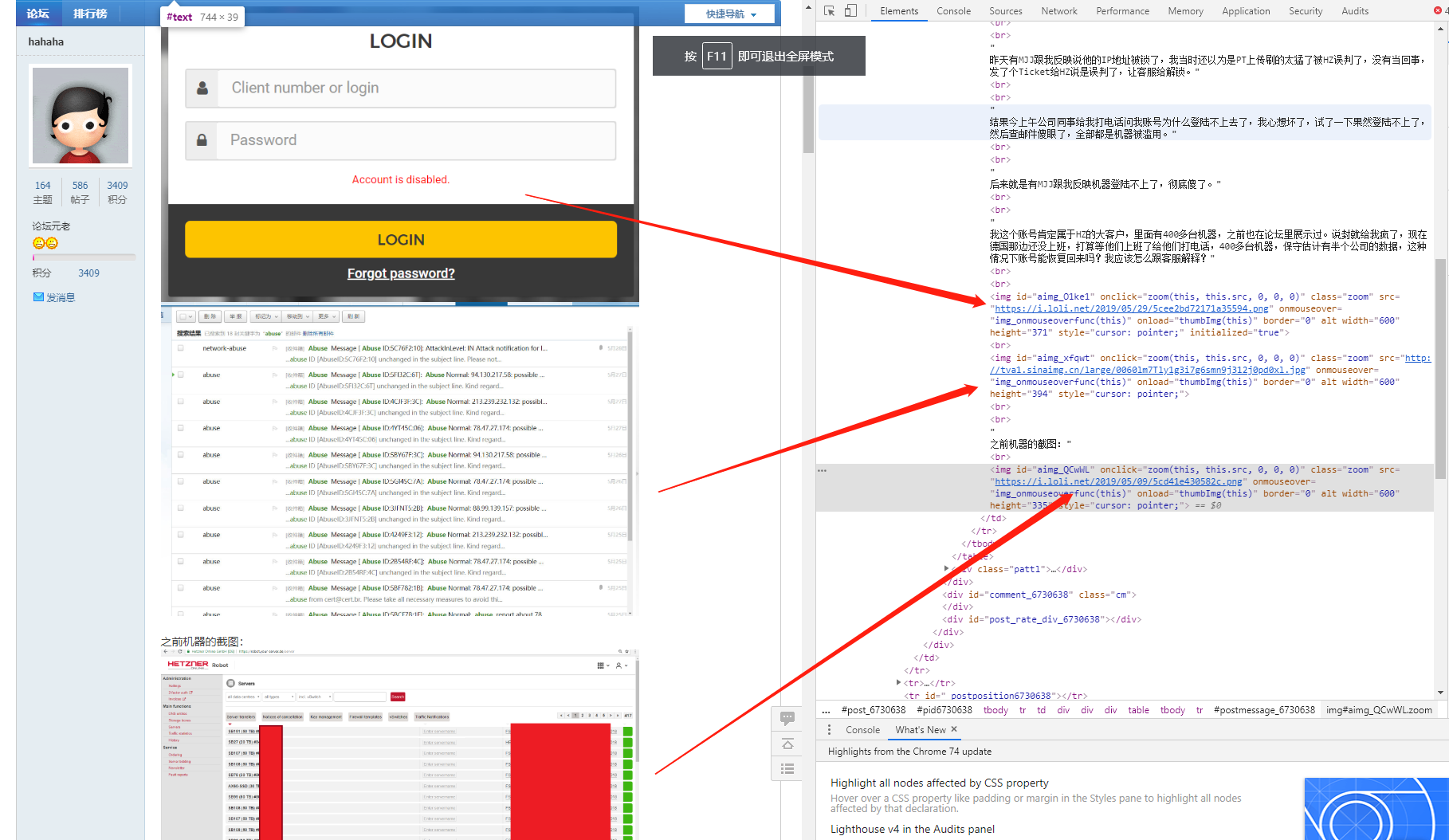1449x840 pixels.
Task: Click the 发消息 send message link
Action: [61, 297]
